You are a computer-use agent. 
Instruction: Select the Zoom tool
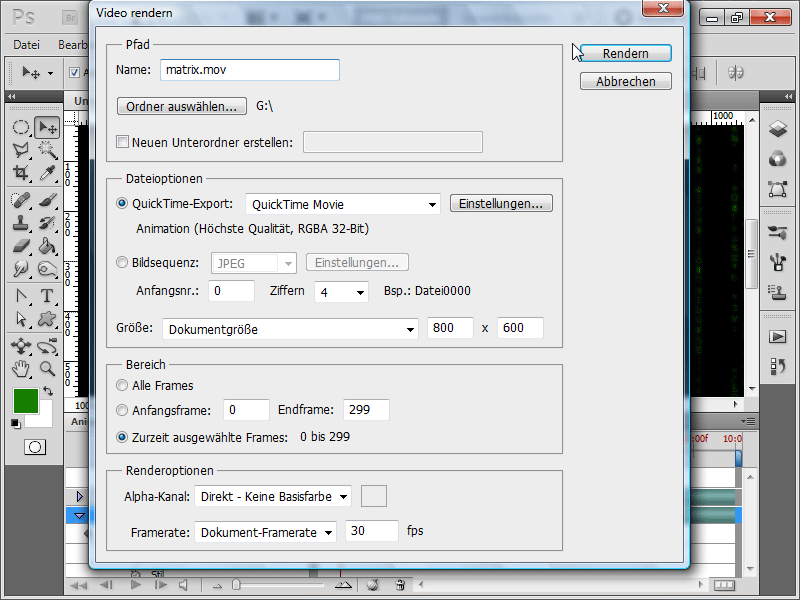(x=47, y=369)
